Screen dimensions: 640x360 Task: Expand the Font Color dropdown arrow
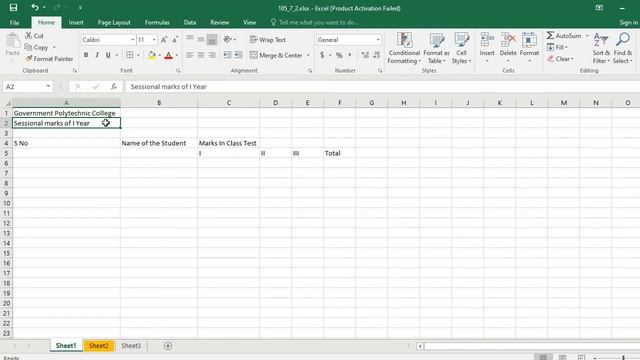click(x=177, y=55)
